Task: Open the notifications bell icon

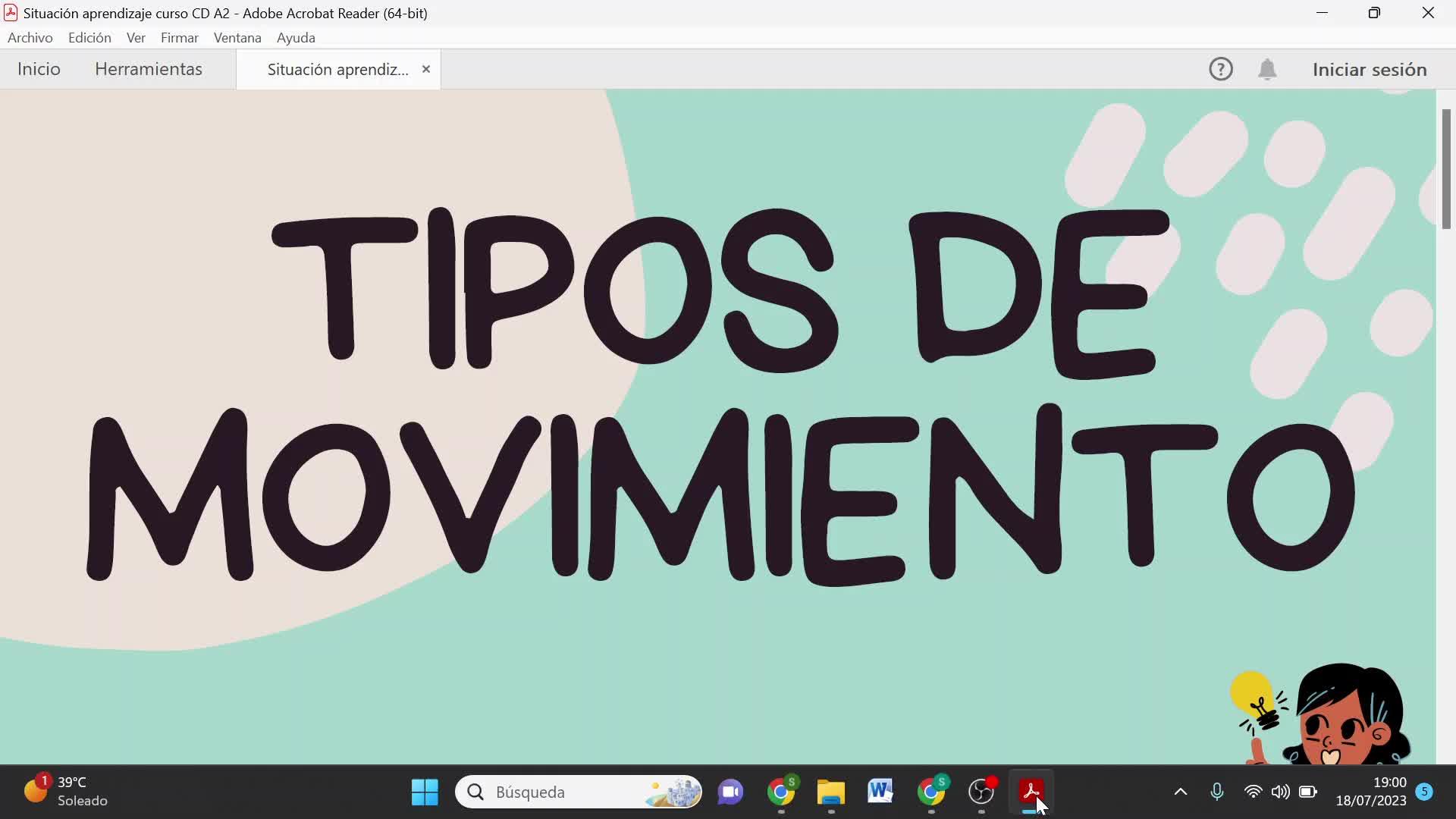Action: tap(1267, 69)
